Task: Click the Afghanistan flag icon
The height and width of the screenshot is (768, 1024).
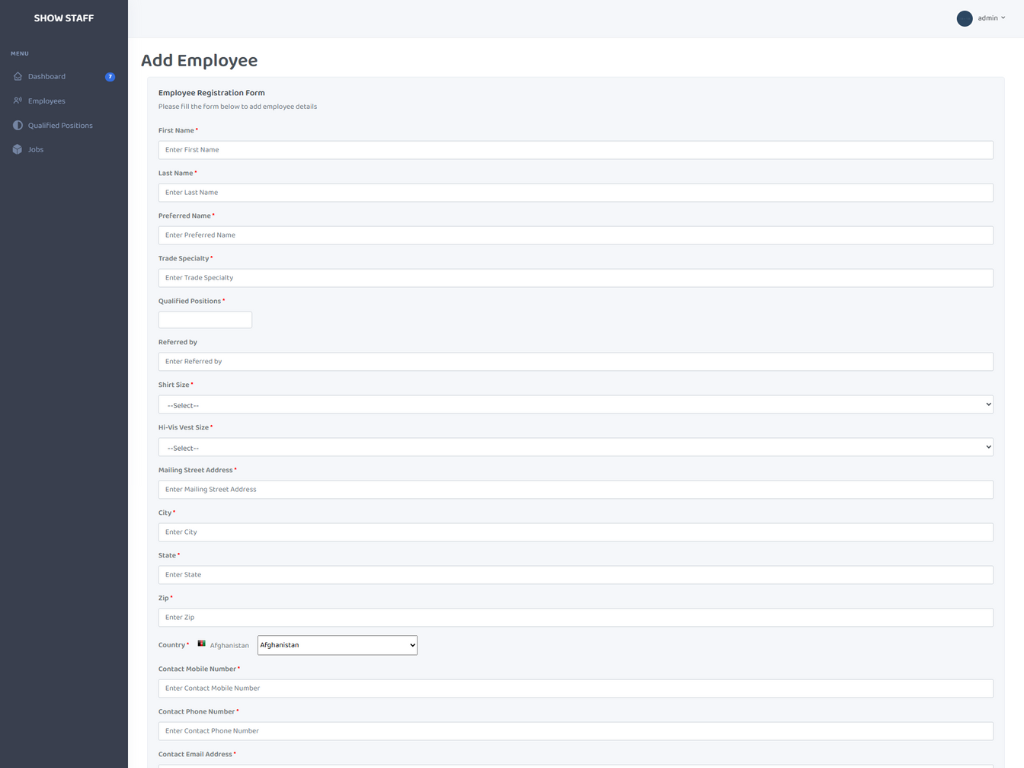Action: tap(201, 644)
